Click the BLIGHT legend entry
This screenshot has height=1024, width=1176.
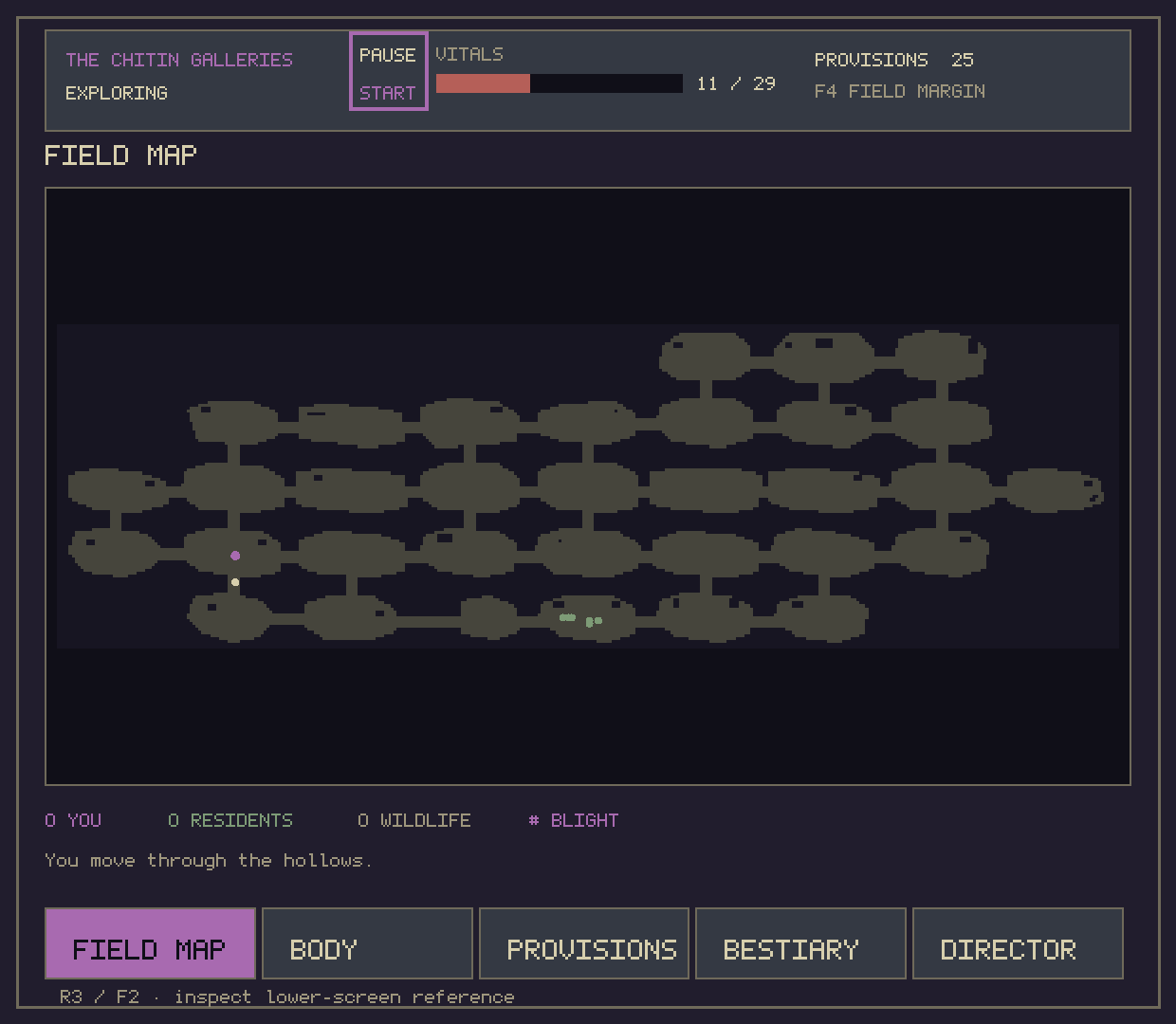click(574, 820)
